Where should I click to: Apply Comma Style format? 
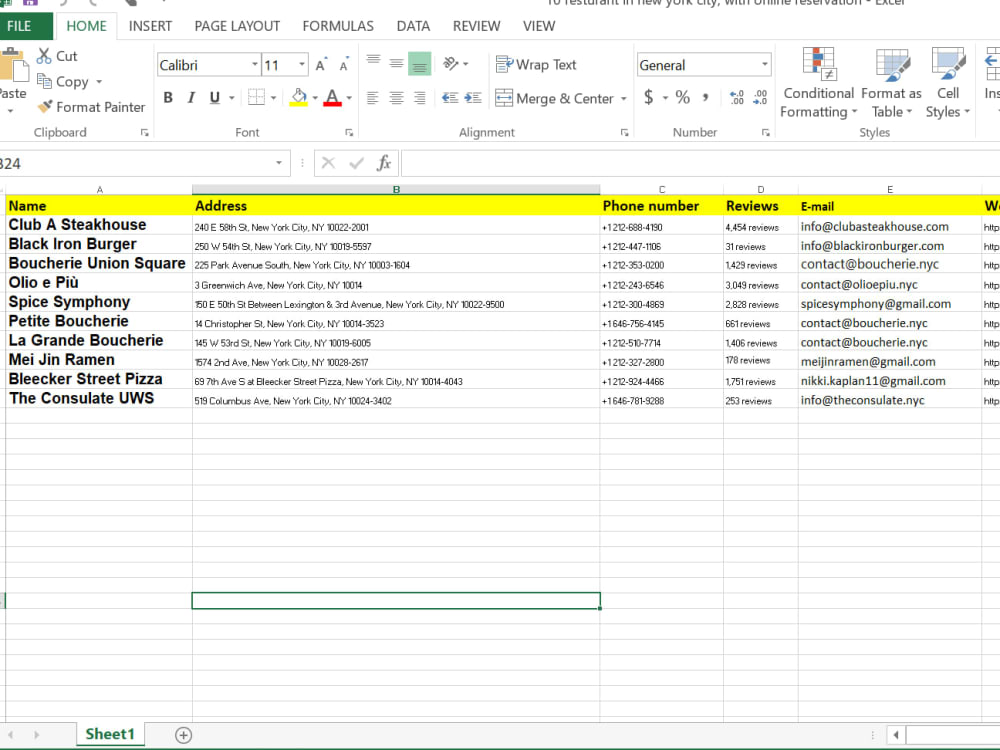(x=705, y=97)
